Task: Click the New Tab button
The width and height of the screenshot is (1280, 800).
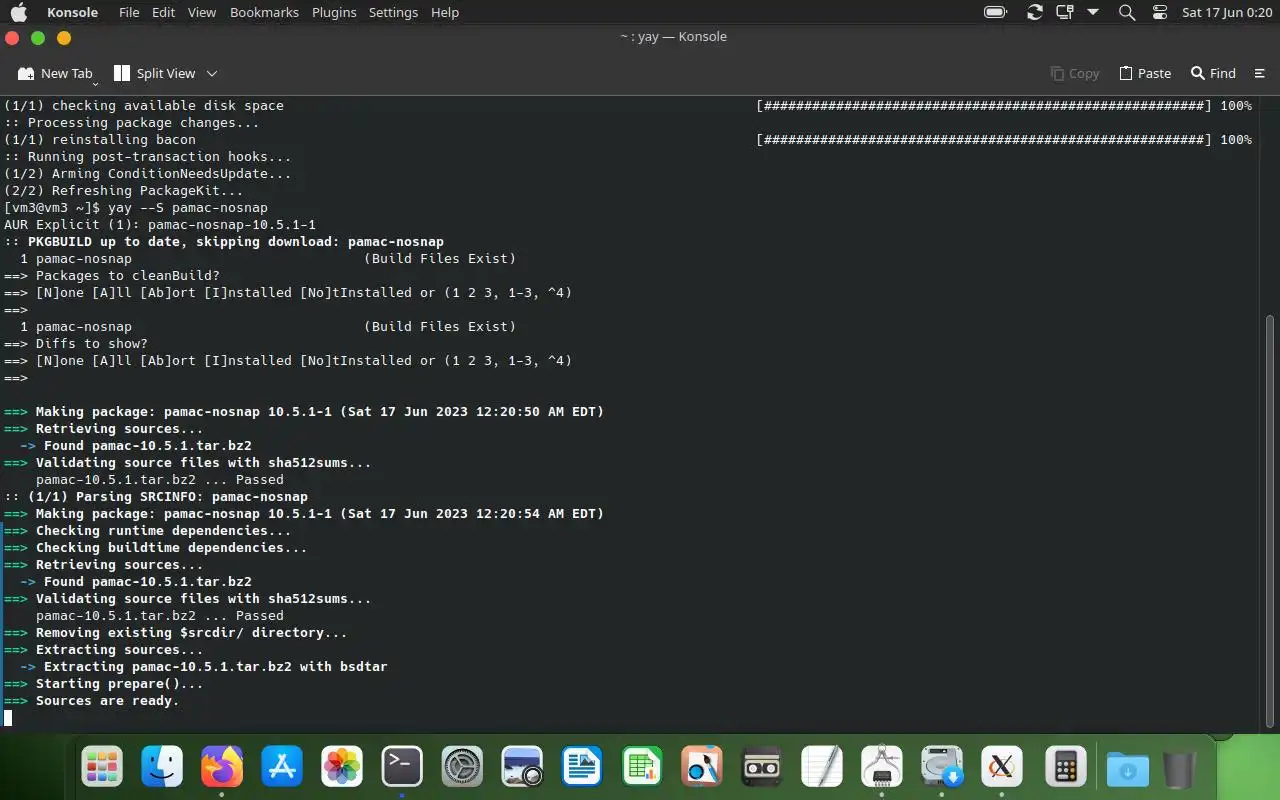Action: coord(55,73)
